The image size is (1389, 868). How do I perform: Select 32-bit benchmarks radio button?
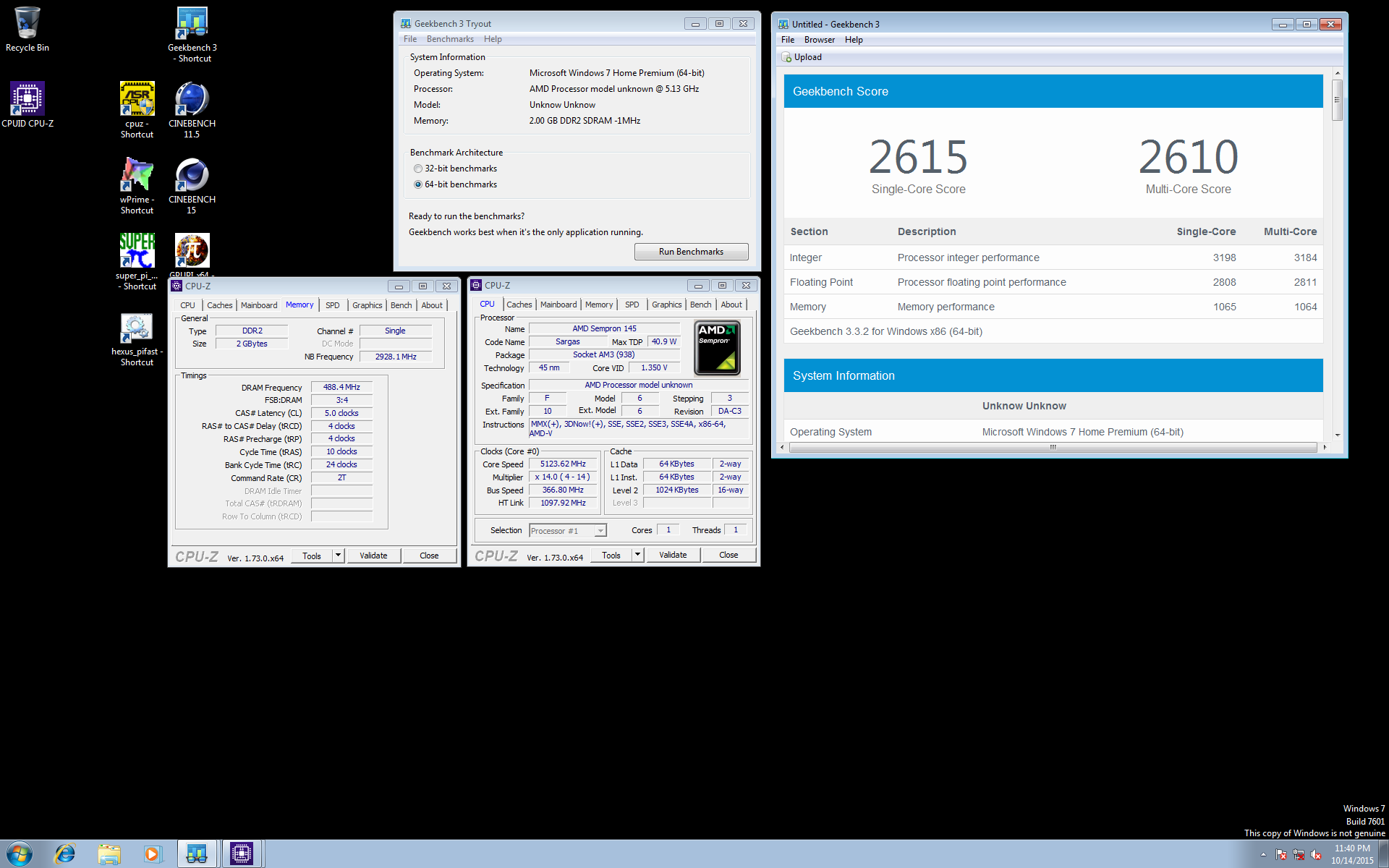tap(418, 169)
